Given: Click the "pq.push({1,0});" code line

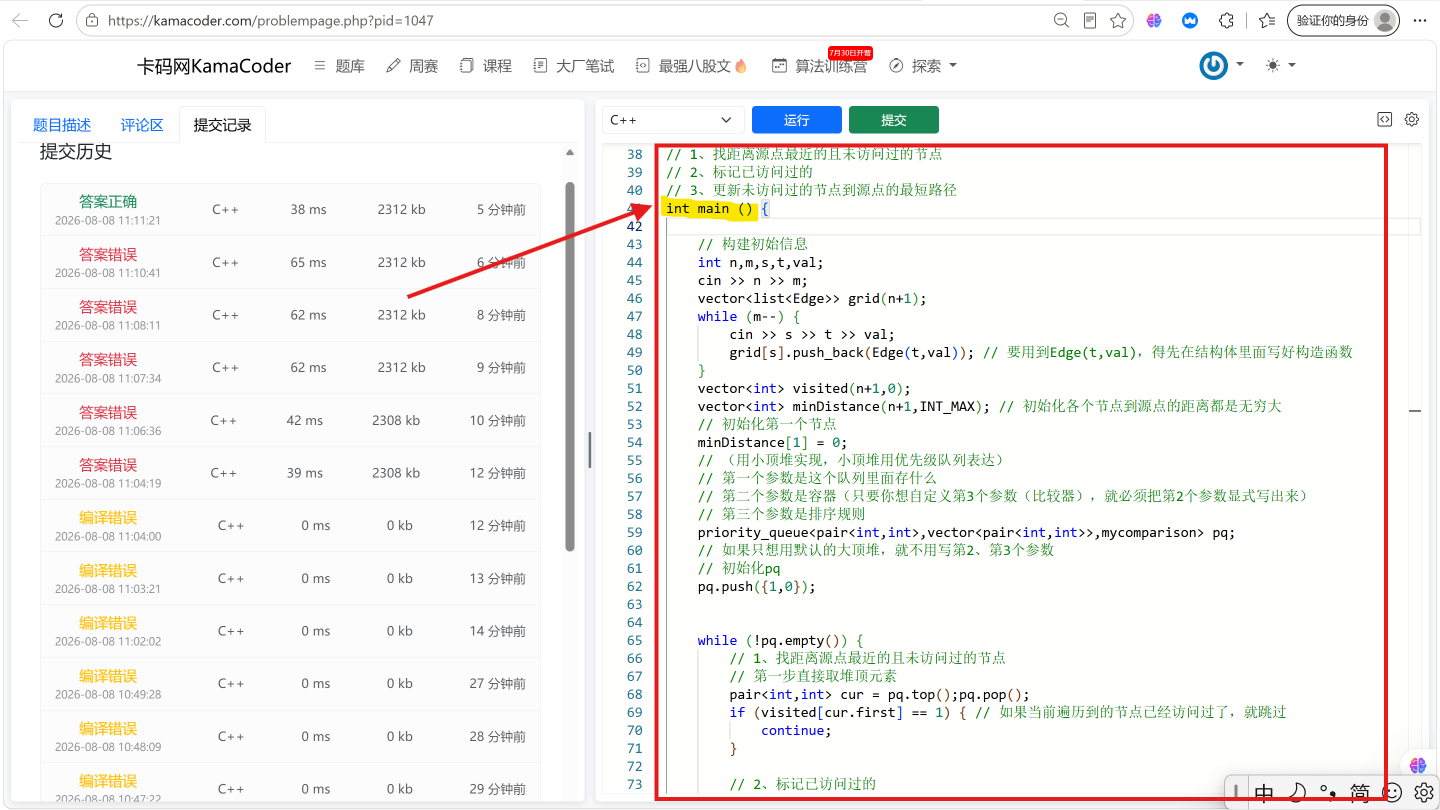Looking at the screenshot, I should point(756,587).
